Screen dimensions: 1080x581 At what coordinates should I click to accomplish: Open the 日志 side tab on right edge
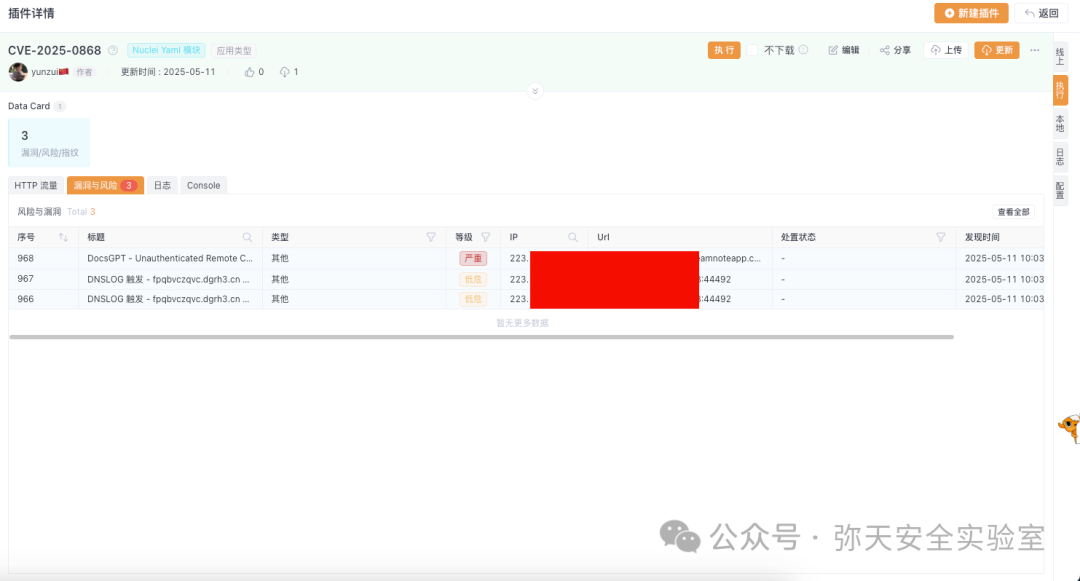pyautogui.click(x=1060, y=157)
